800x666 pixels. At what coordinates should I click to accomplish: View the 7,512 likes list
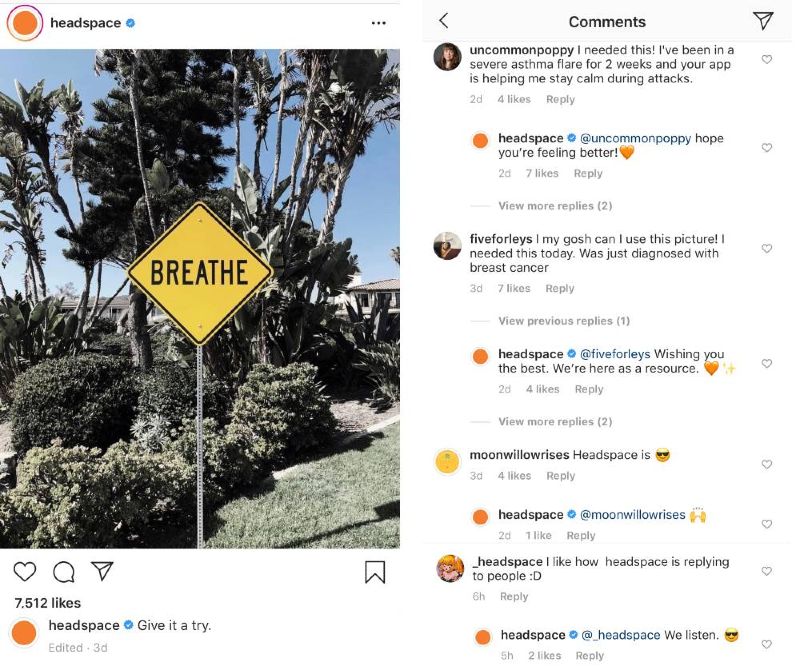click(x=48, y=603)
